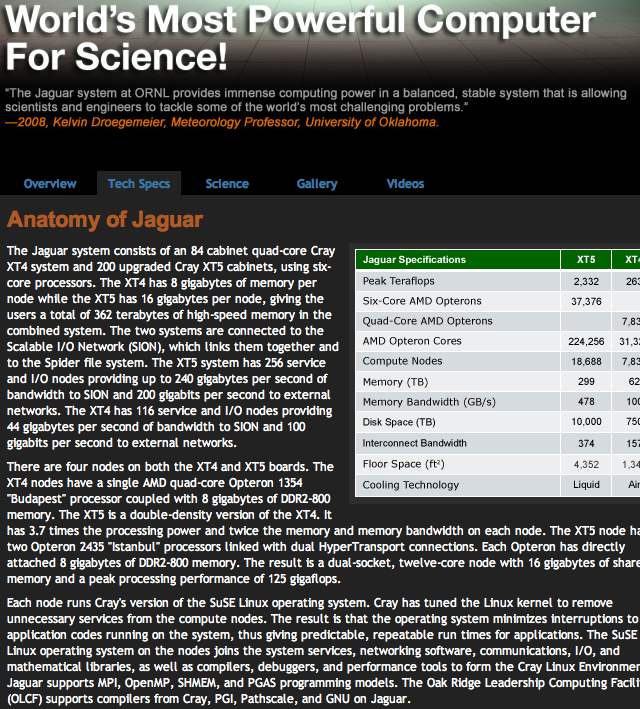This screenshot has height=709, width=640.
Task: Select the 'Compute Nodes' row label
Action: (403, 361)
